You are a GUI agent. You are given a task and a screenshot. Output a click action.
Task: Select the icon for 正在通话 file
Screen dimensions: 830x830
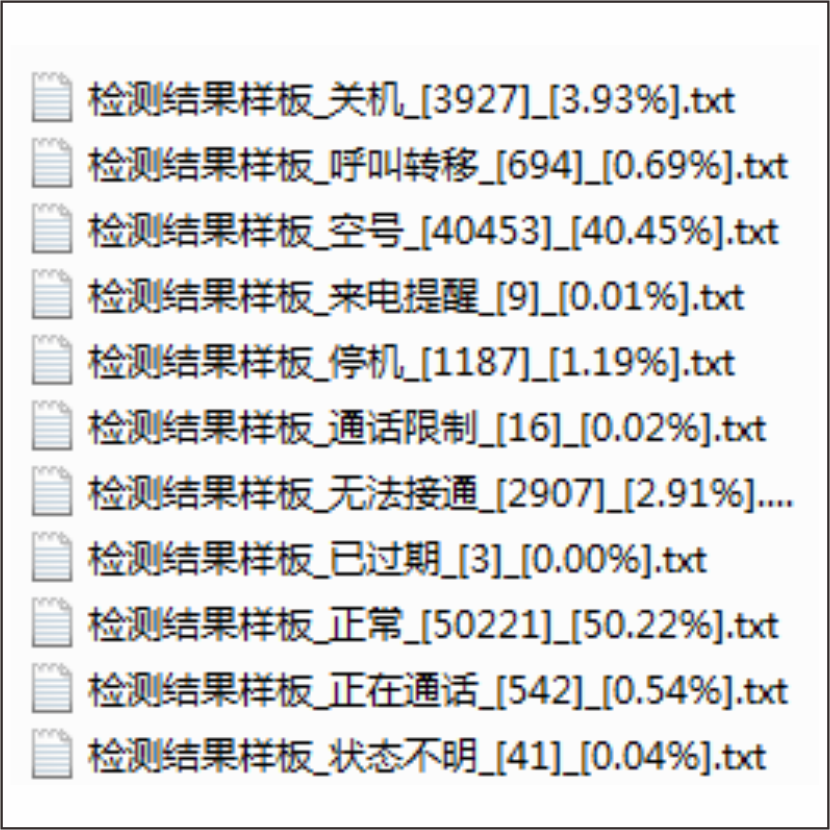click(52, 688)
